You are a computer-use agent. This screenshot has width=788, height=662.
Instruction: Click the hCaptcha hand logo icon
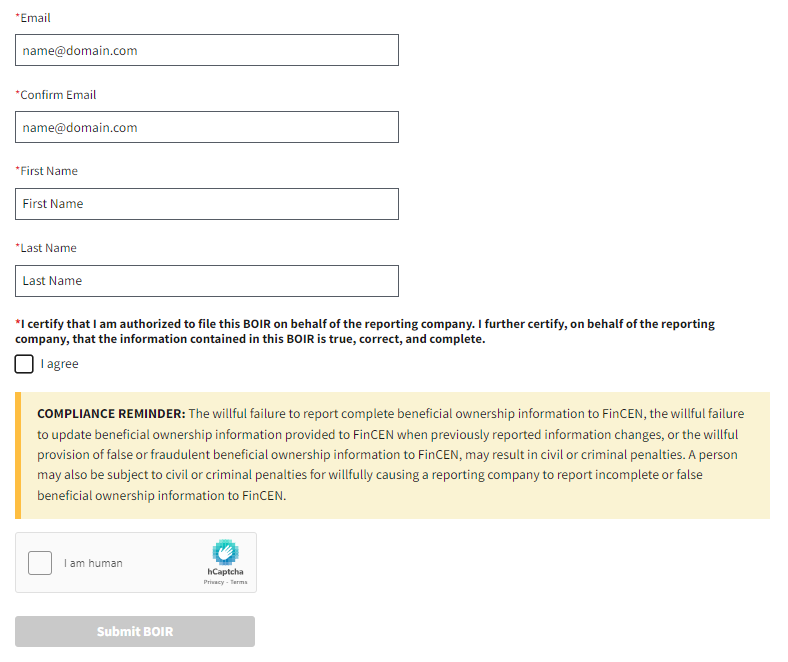click(x=225, y=552)
